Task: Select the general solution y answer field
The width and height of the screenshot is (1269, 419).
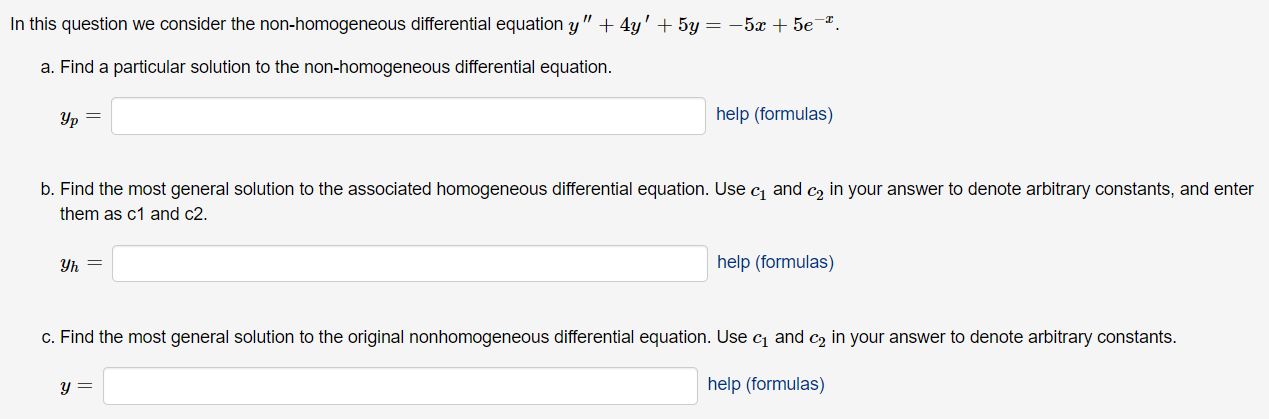Action: point(400,386)
